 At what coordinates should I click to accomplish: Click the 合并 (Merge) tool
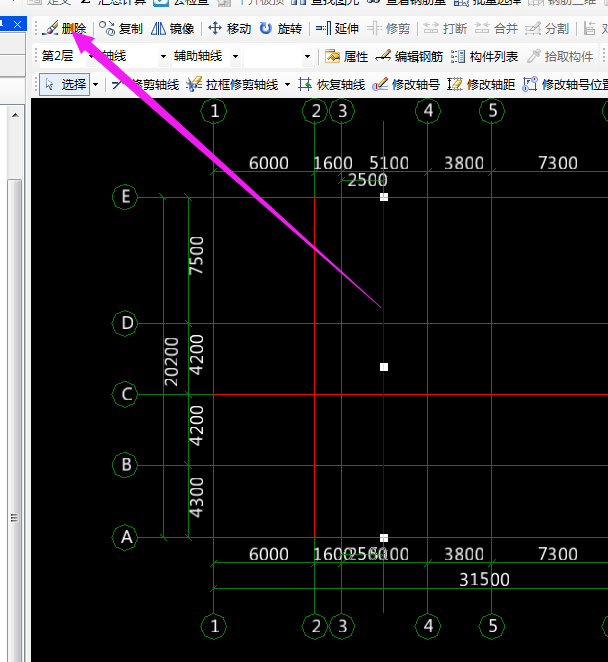[496, 29]
